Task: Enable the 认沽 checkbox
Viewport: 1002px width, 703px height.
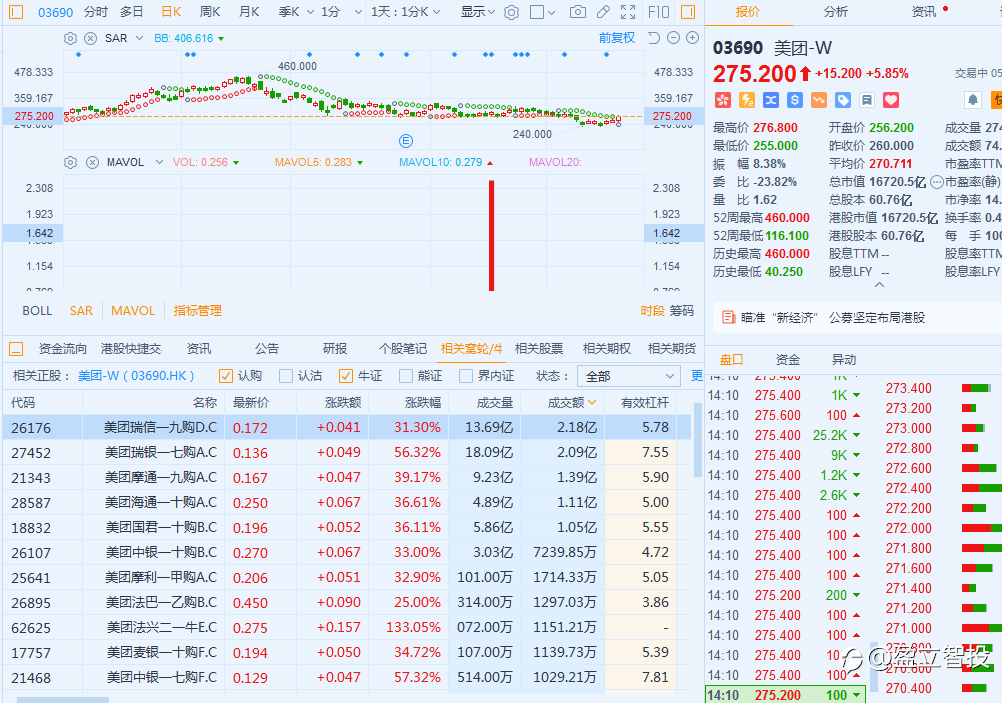Action: (286, 376)
